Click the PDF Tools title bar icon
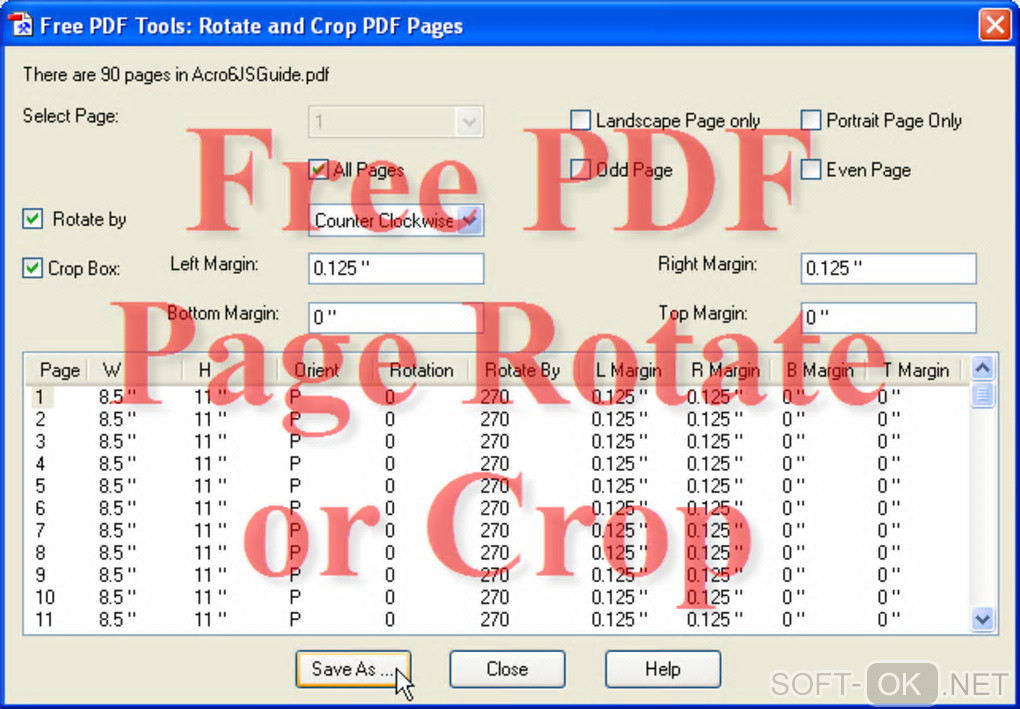Viewport: 1020px width, 709px height. (x=20, y=25)
